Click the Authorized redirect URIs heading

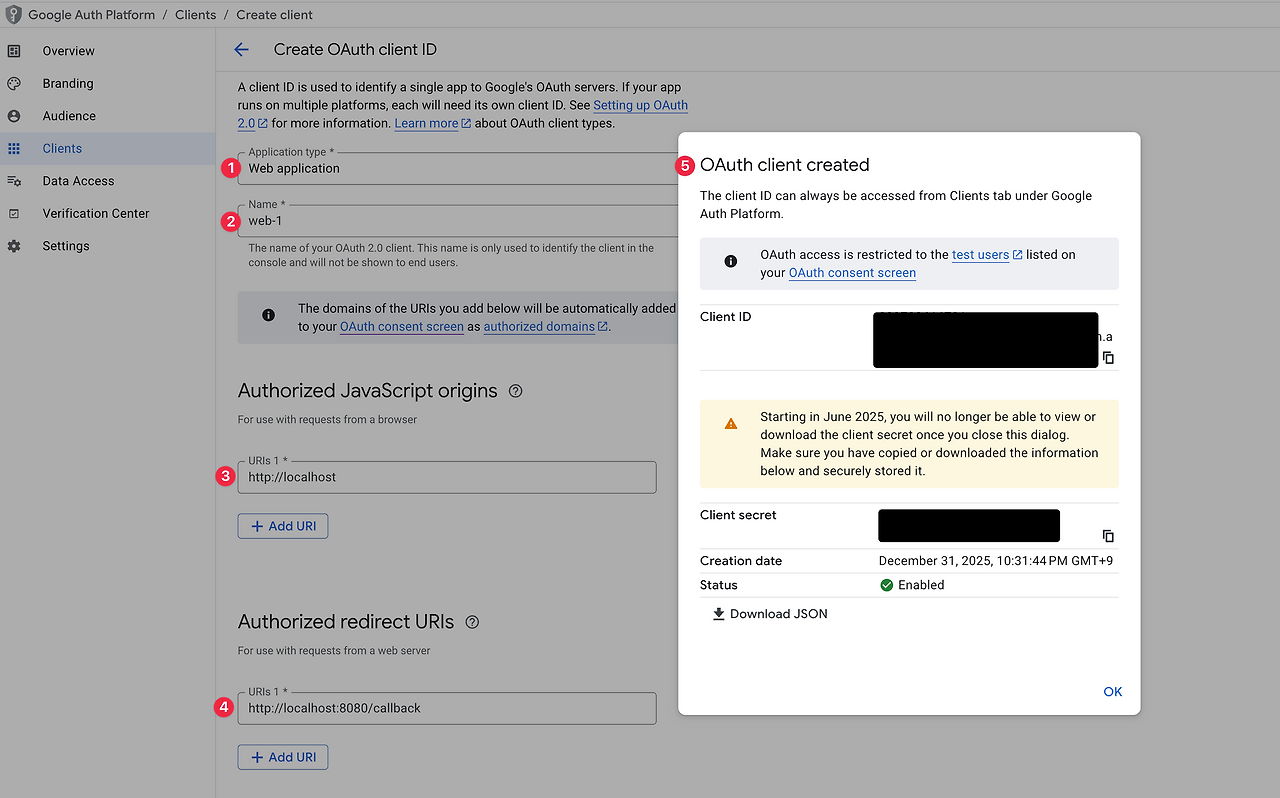[x=346, y=622]
